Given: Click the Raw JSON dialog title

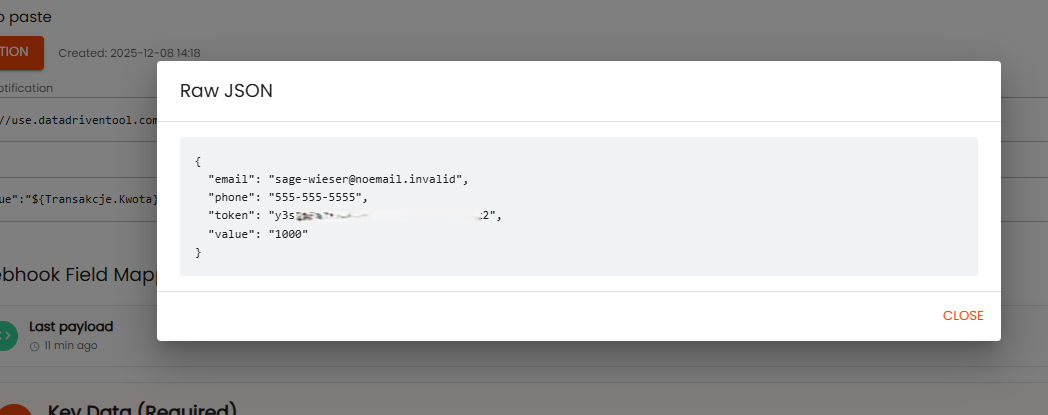Looking at the screenshot, I should click(226, 91).
